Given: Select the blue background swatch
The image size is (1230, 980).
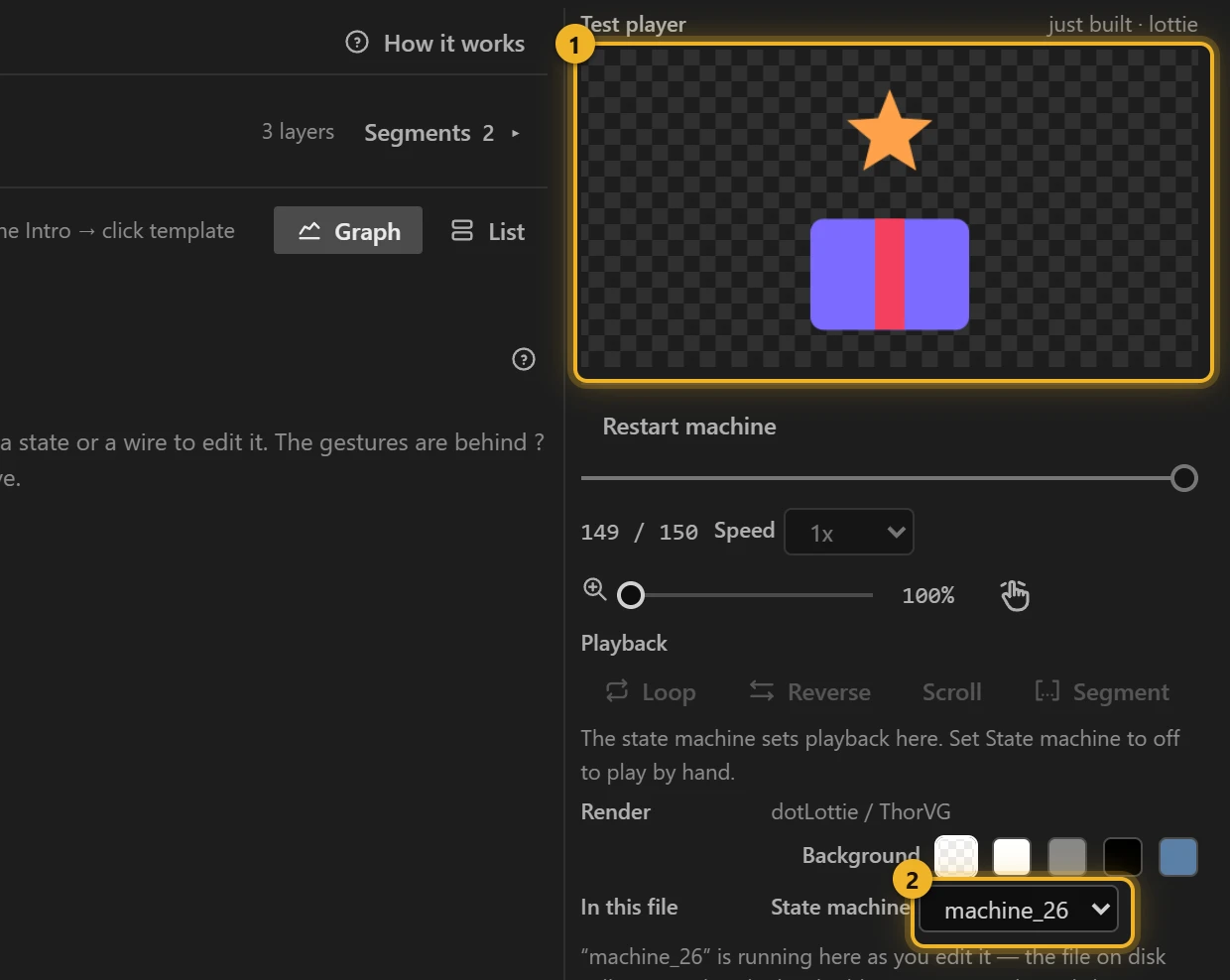Looking at the screenshot, I should [x=1178, y=857].
